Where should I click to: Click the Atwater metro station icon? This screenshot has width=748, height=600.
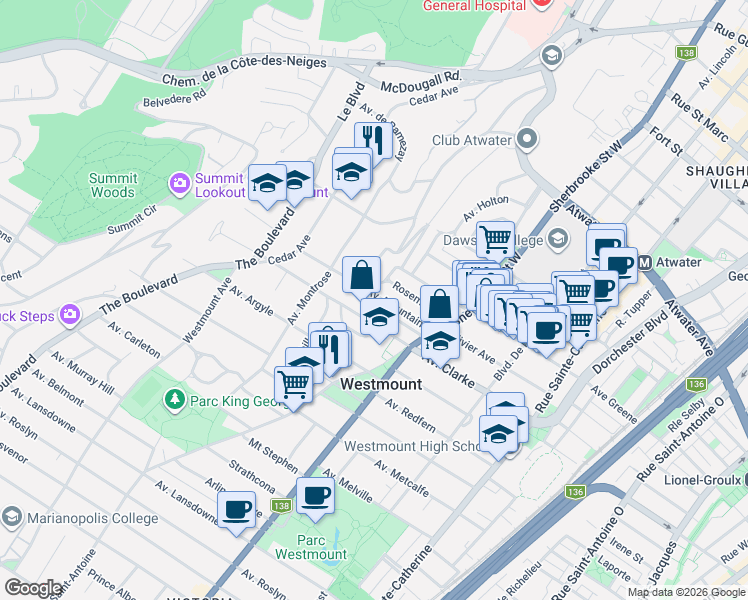click(x=645, y=263)
